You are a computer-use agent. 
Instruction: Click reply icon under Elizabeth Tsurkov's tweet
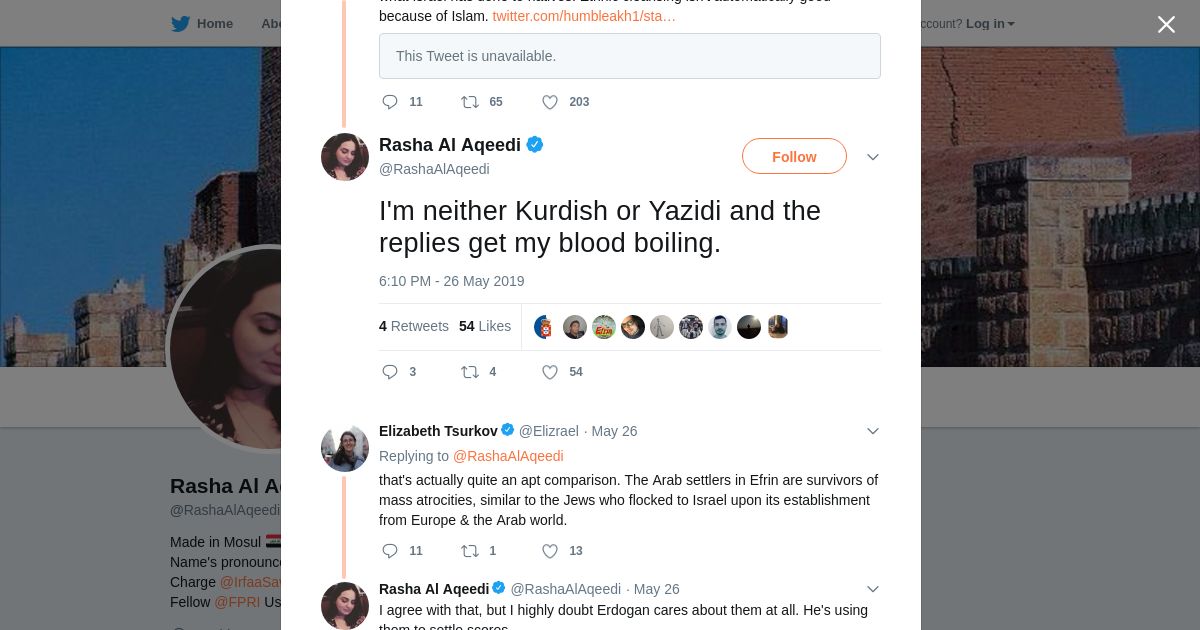click(x=390, y=551)
